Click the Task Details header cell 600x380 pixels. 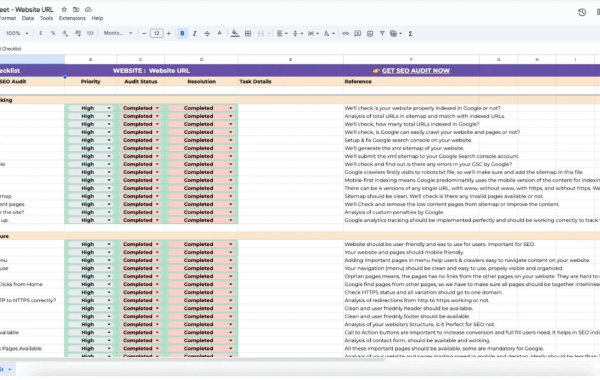pos(290,82)
